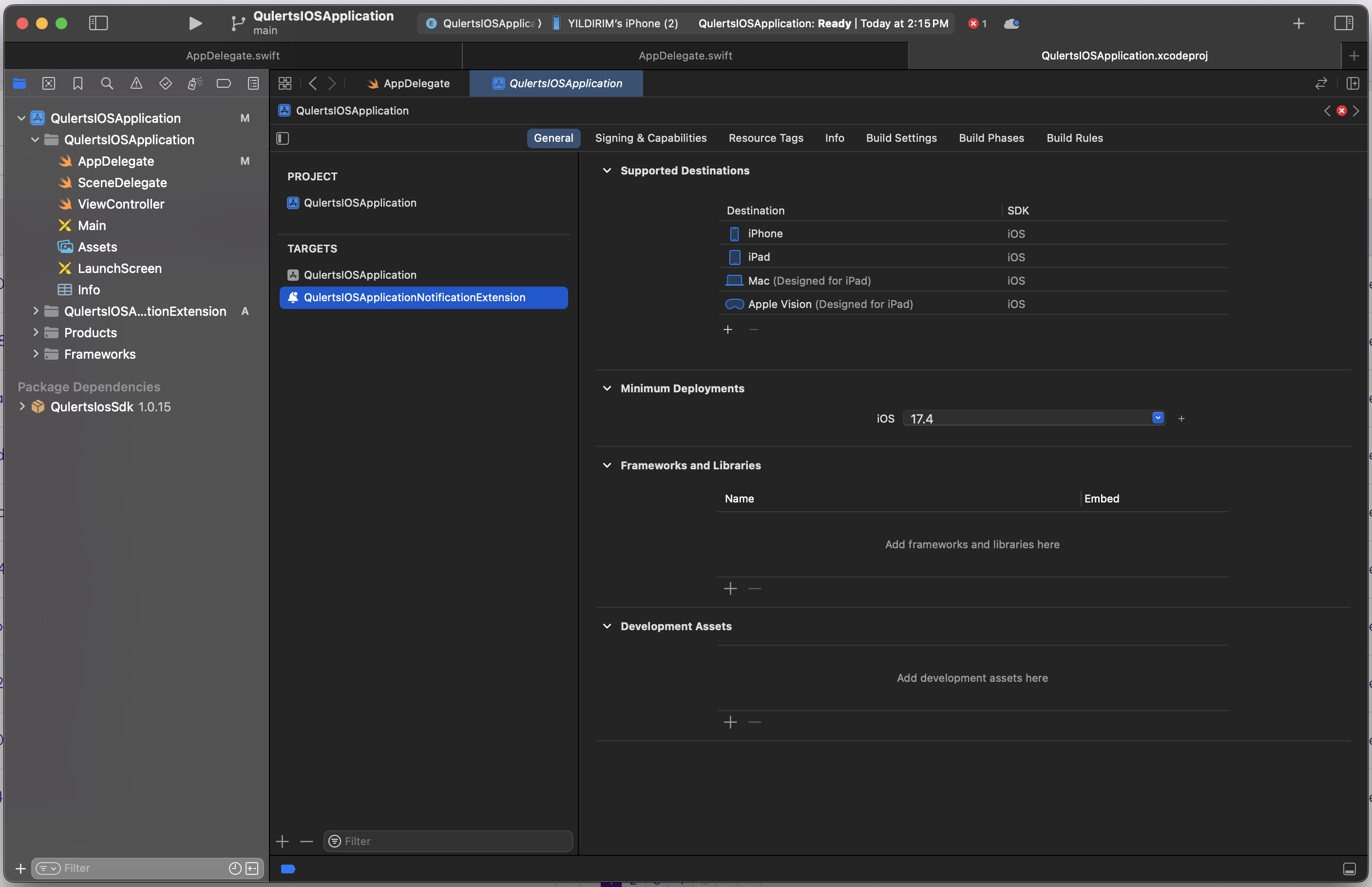Add a supported destination

(728, 329)
